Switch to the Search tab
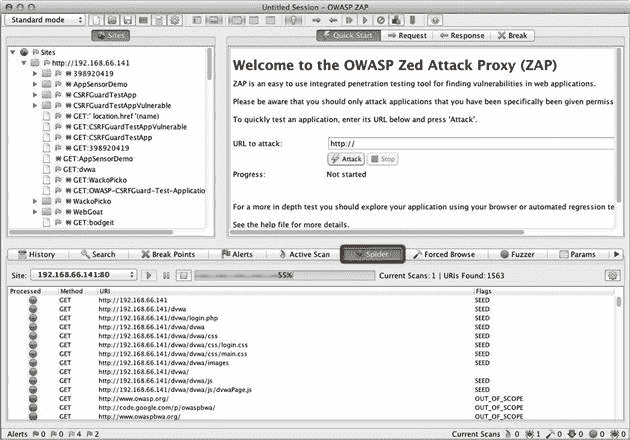The image size is (630, 440). [98, 254]
